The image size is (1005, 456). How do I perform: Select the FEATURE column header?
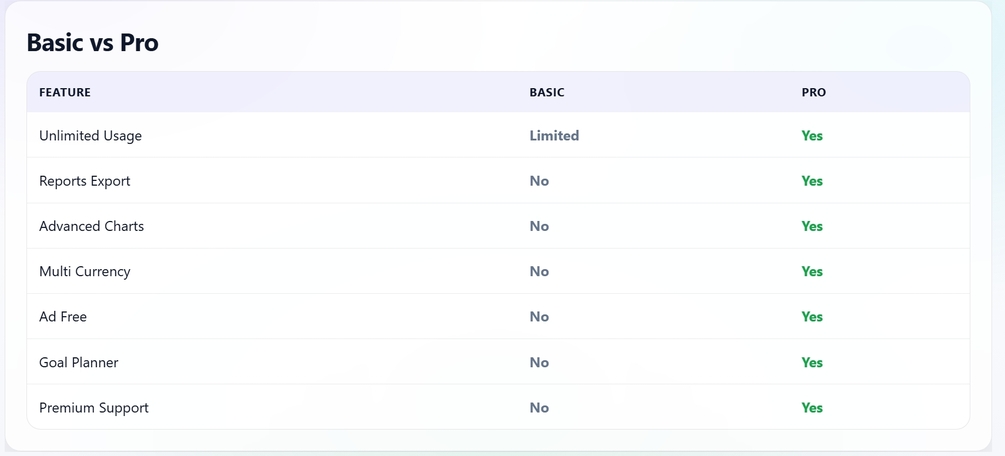65,92
